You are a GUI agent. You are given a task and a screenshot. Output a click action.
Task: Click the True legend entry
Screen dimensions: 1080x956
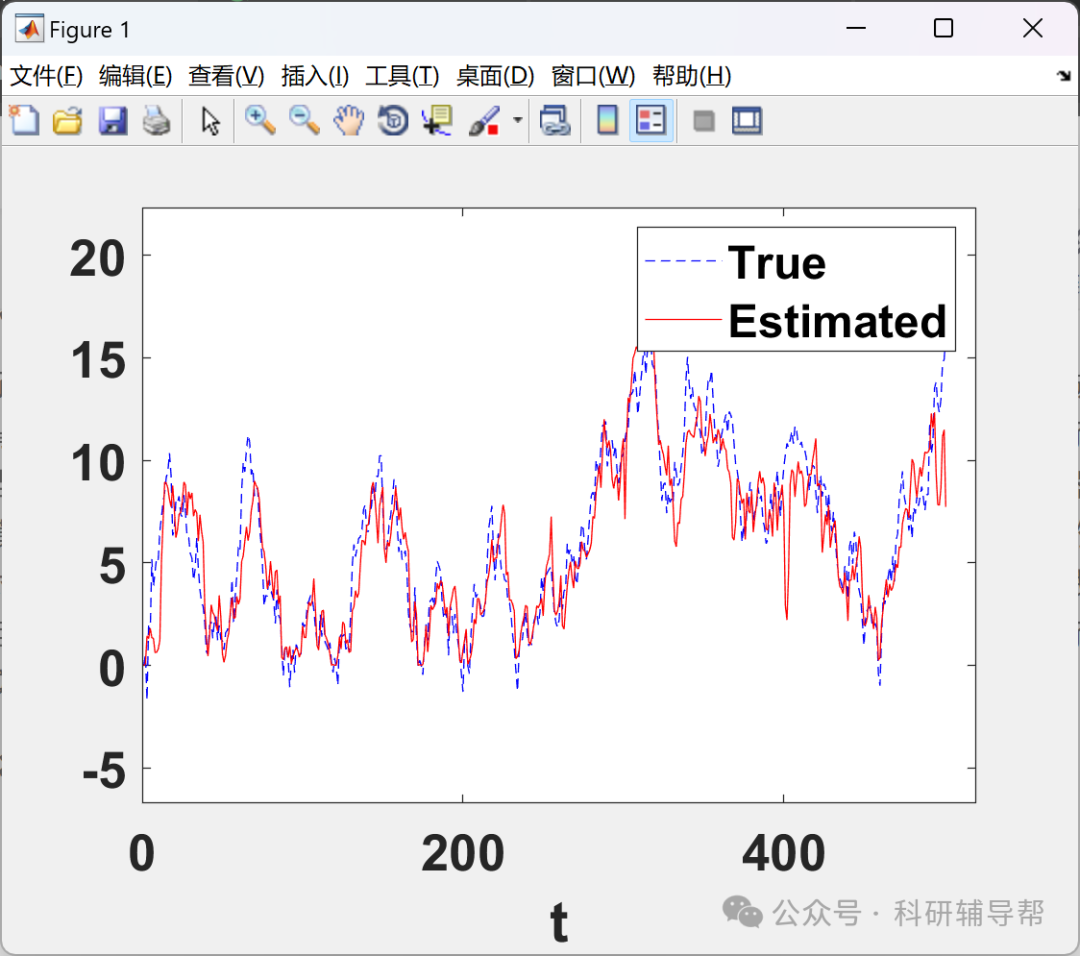point(777,262)
